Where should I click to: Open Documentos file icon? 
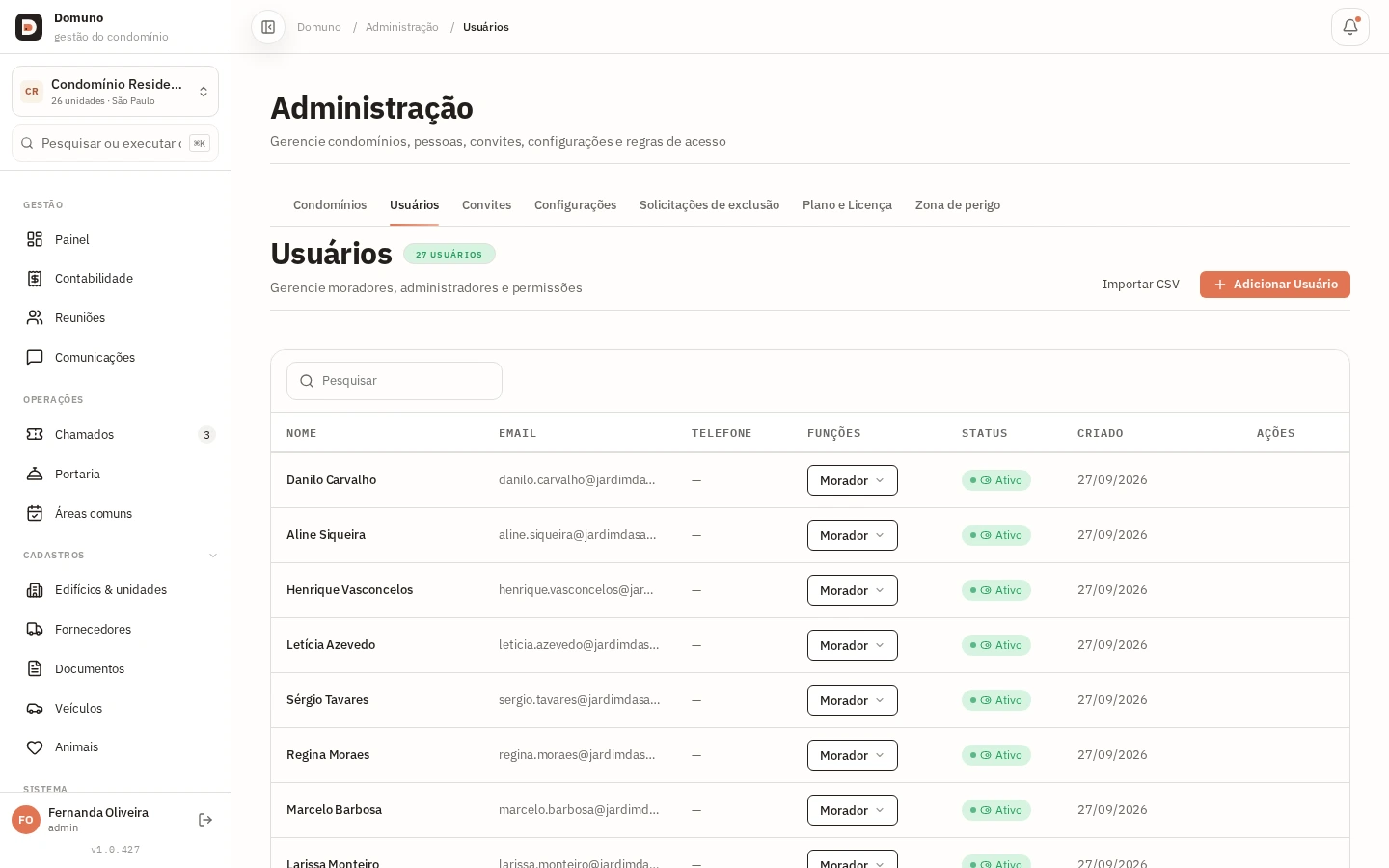click(x=35, y=668)
